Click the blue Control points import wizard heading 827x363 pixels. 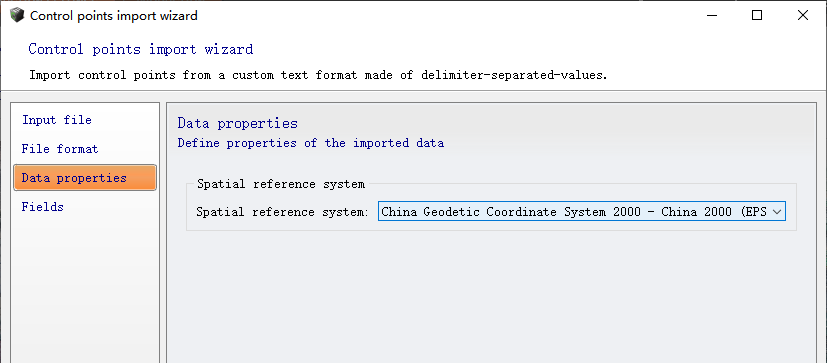[141, 49]
